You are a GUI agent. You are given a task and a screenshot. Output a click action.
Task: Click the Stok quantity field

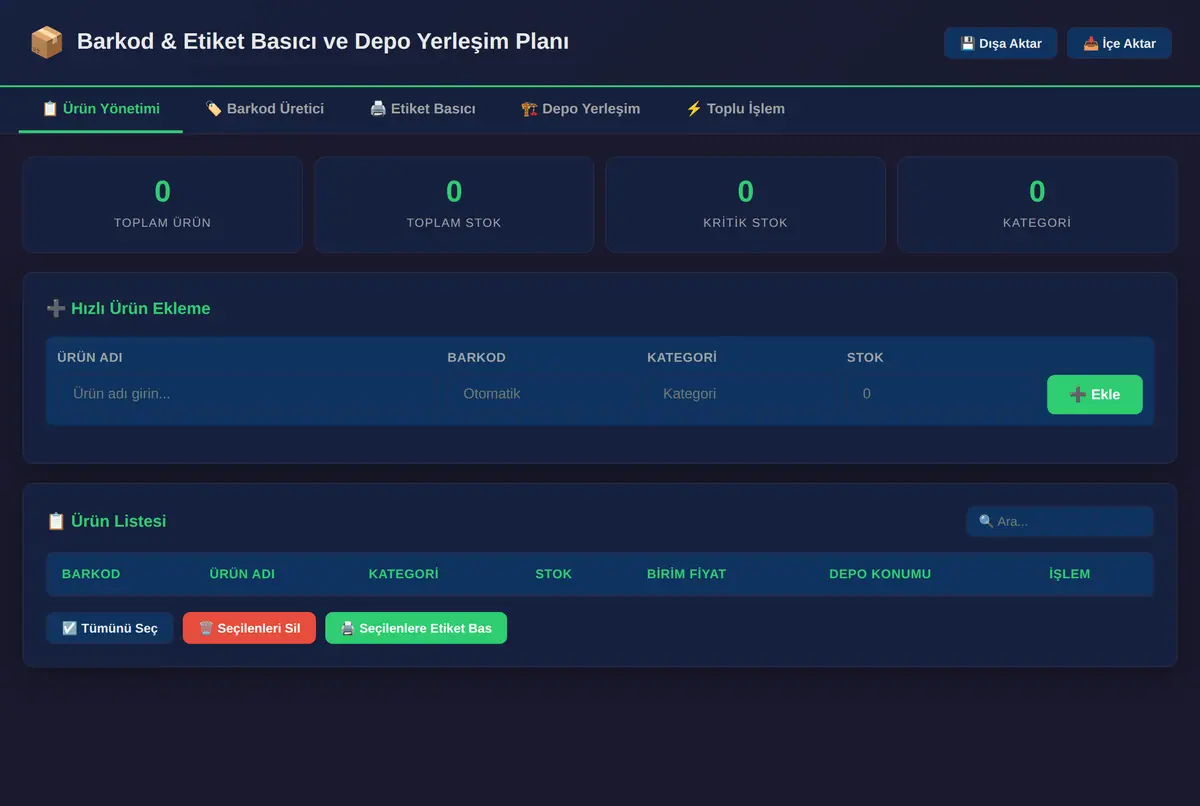pos(937,394)
